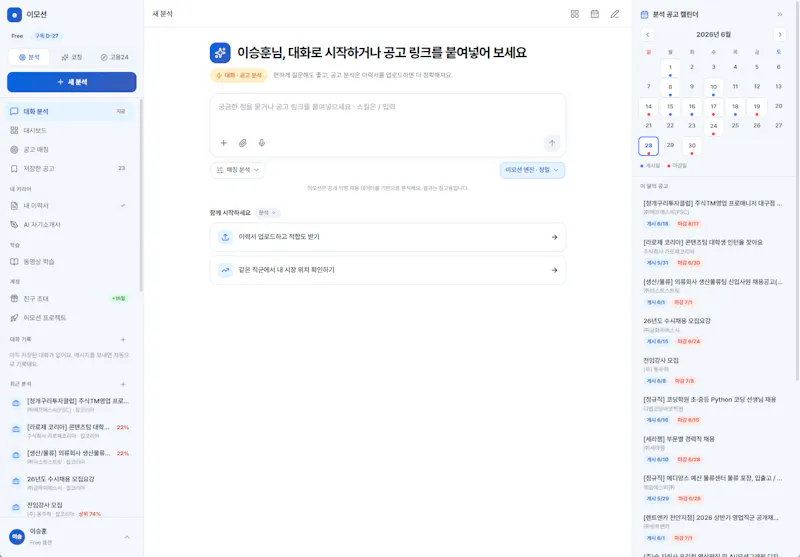
Task: Open the 대화 분석 chat item
Action: [x=69, y=111]
